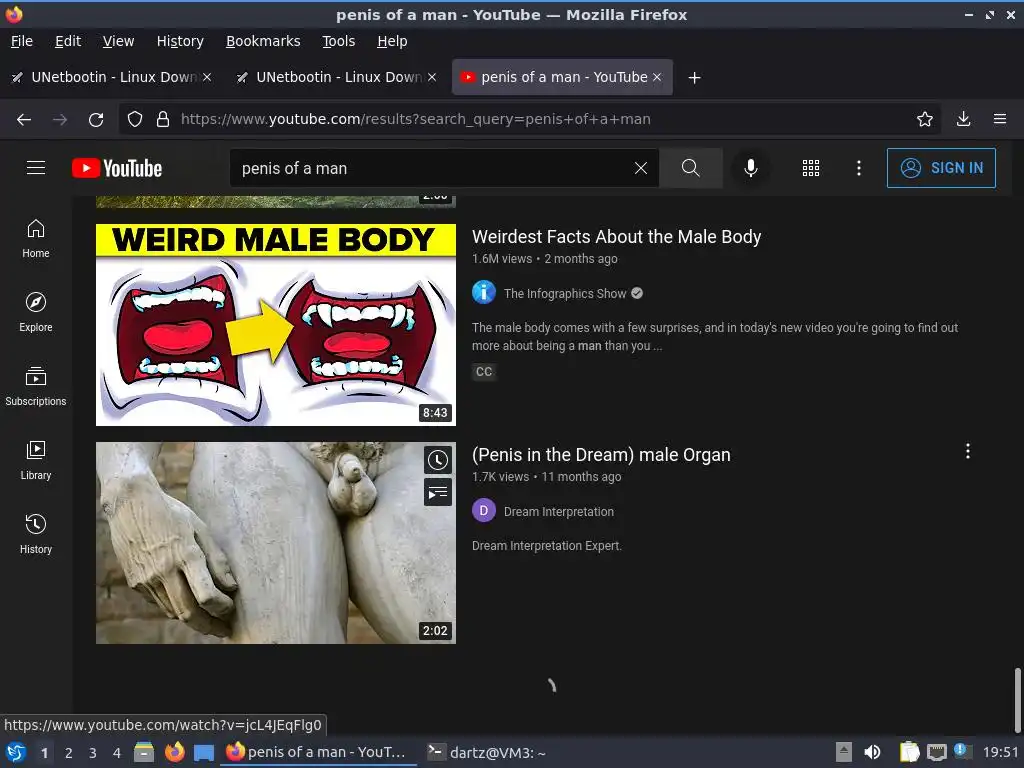Open Library in the sidebar
The width and height of the screenshot is (1024, 768).
[x=36, y=460]
